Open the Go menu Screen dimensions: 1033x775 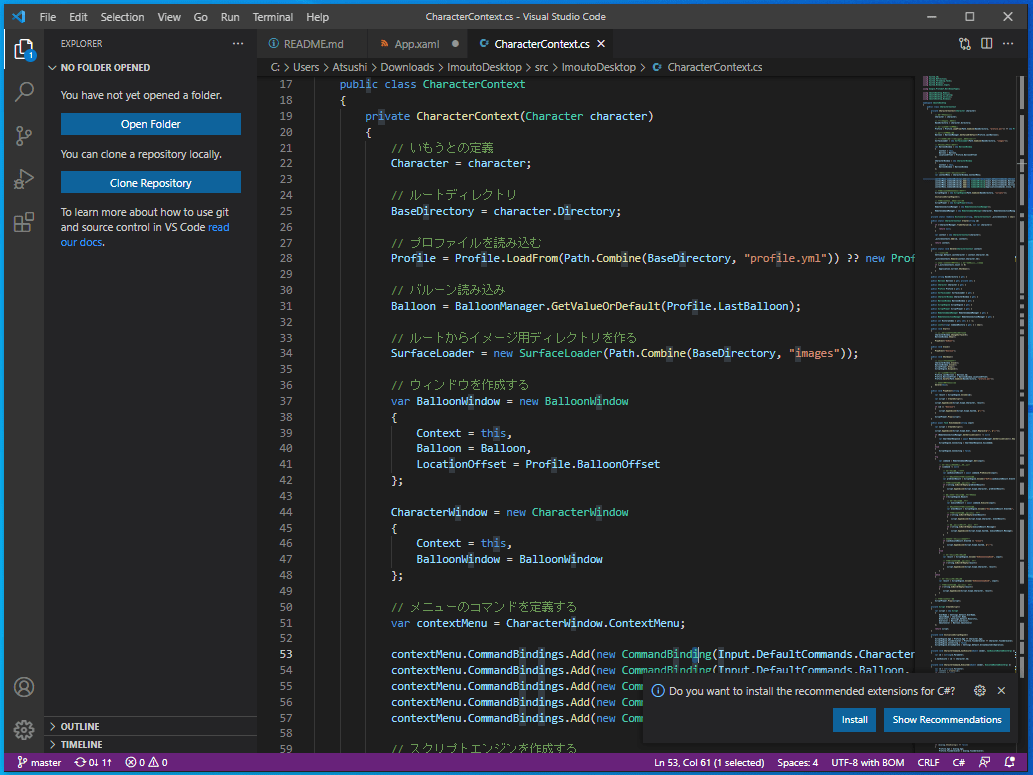200,17
